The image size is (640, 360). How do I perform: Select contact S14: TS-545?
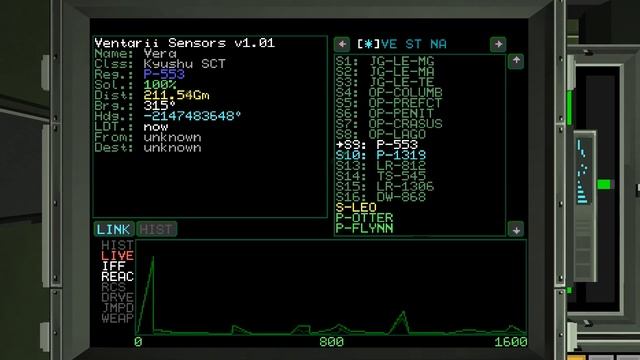(x=381, y=176)
